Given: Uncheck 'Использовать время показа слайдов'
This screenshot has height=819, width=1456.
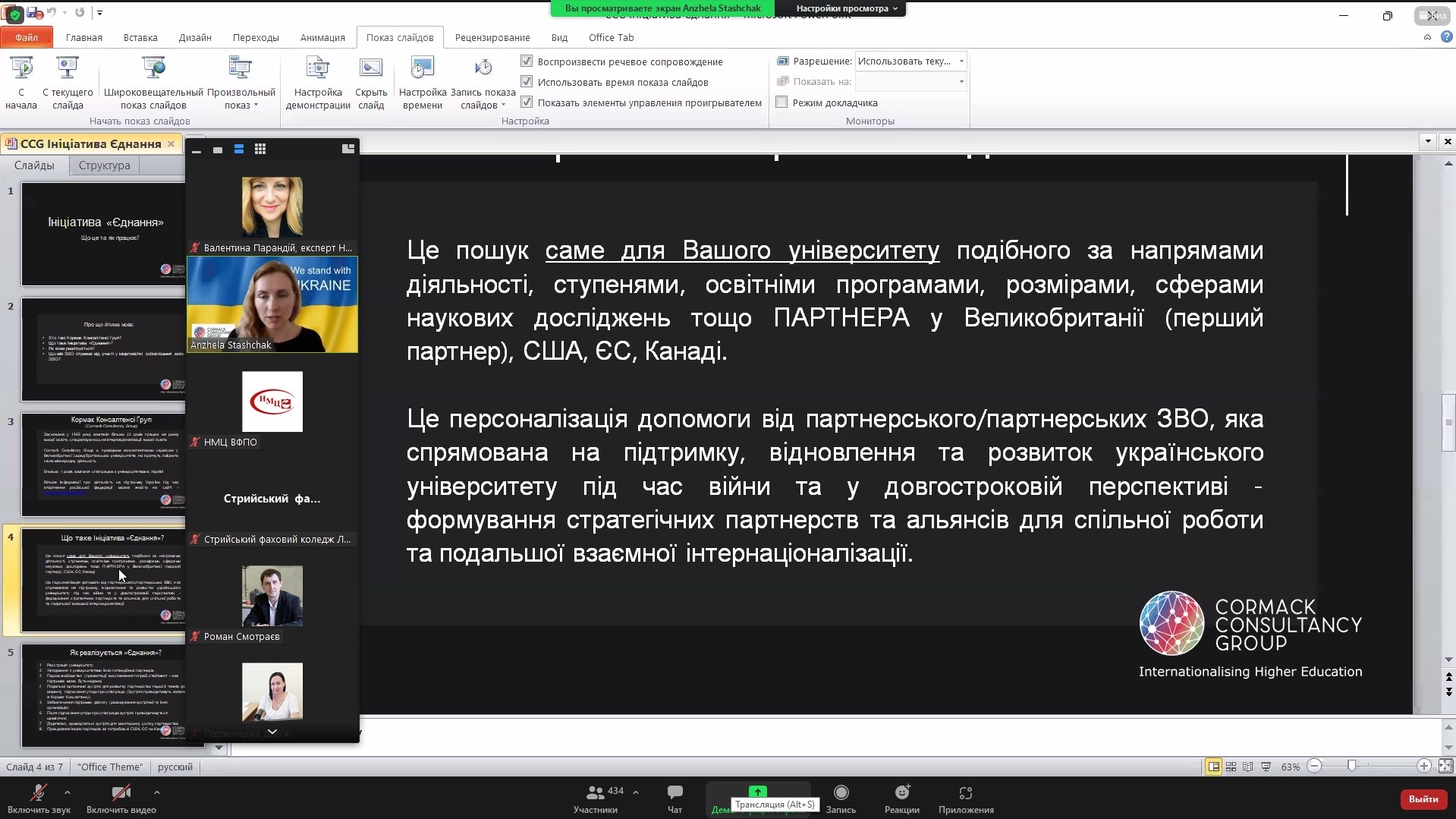Looking at the screenshot, I should pyautogui.click(x=527, y=82).
